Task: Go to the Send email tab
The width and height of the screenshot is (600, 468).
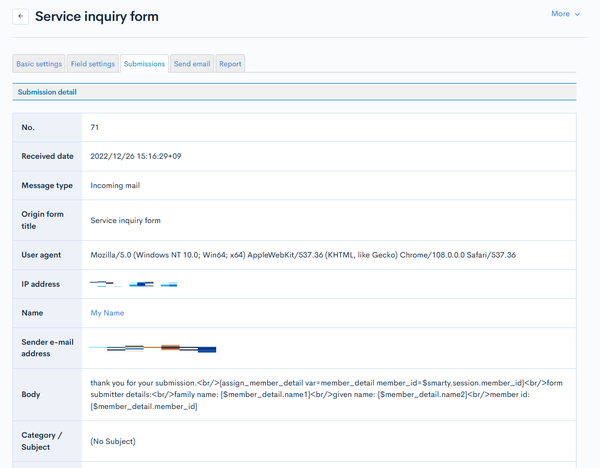Action: pyautogui.click(x=192, y=64)
